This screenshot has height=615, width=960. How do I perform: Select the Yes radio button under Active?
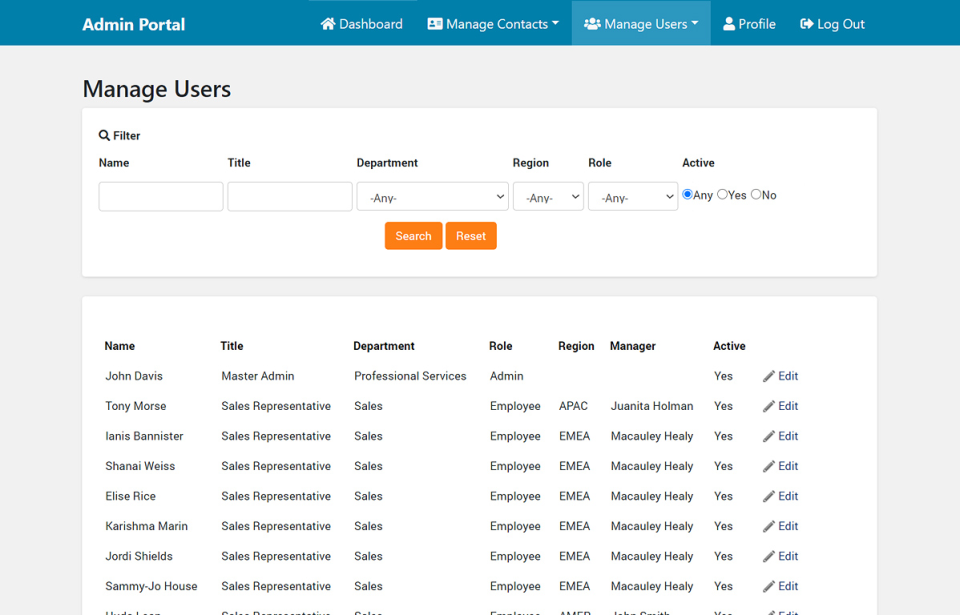point(723,195)
